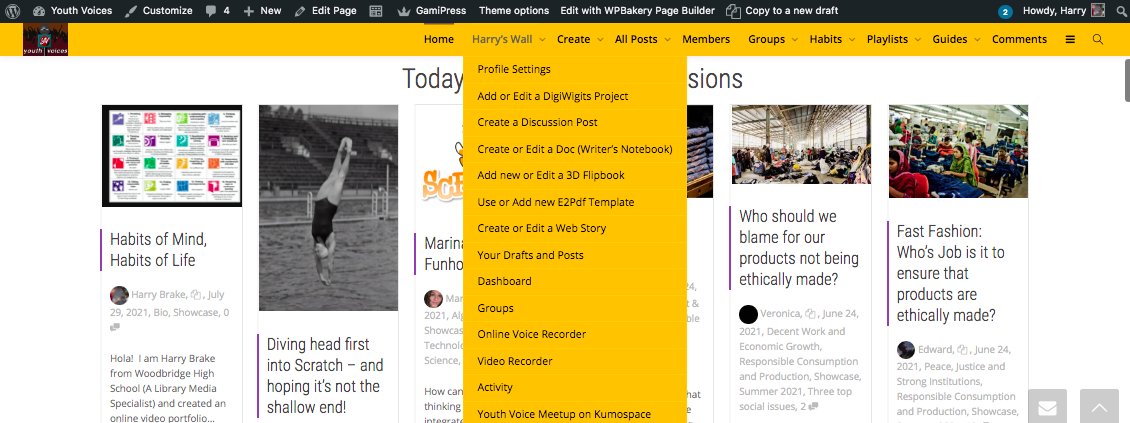This screenshot has height=423, width=1130.
Task: Select Profile Settings from the menu
Action: coord(514,70)
